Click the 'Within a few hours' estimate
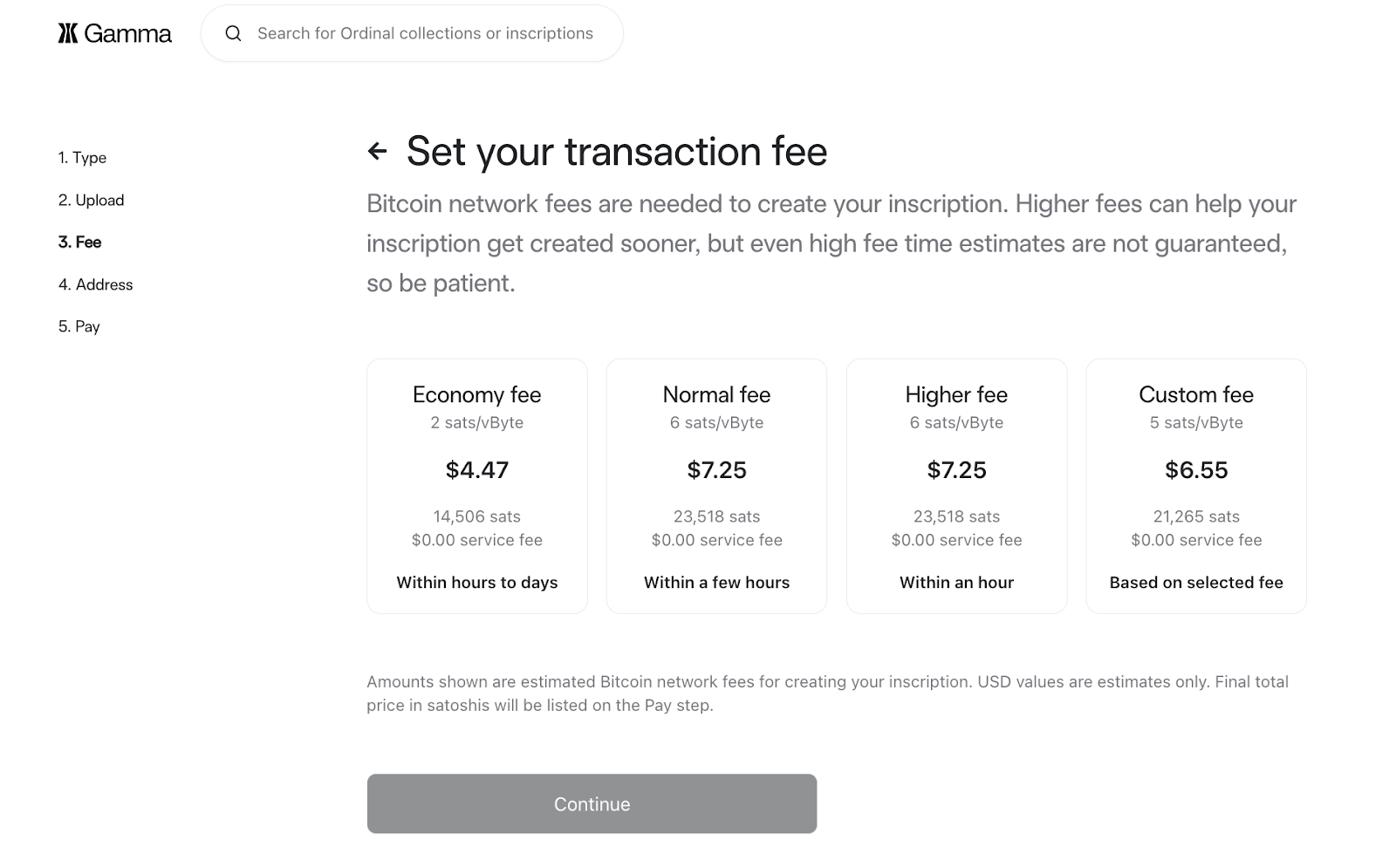 coord(716,583)
